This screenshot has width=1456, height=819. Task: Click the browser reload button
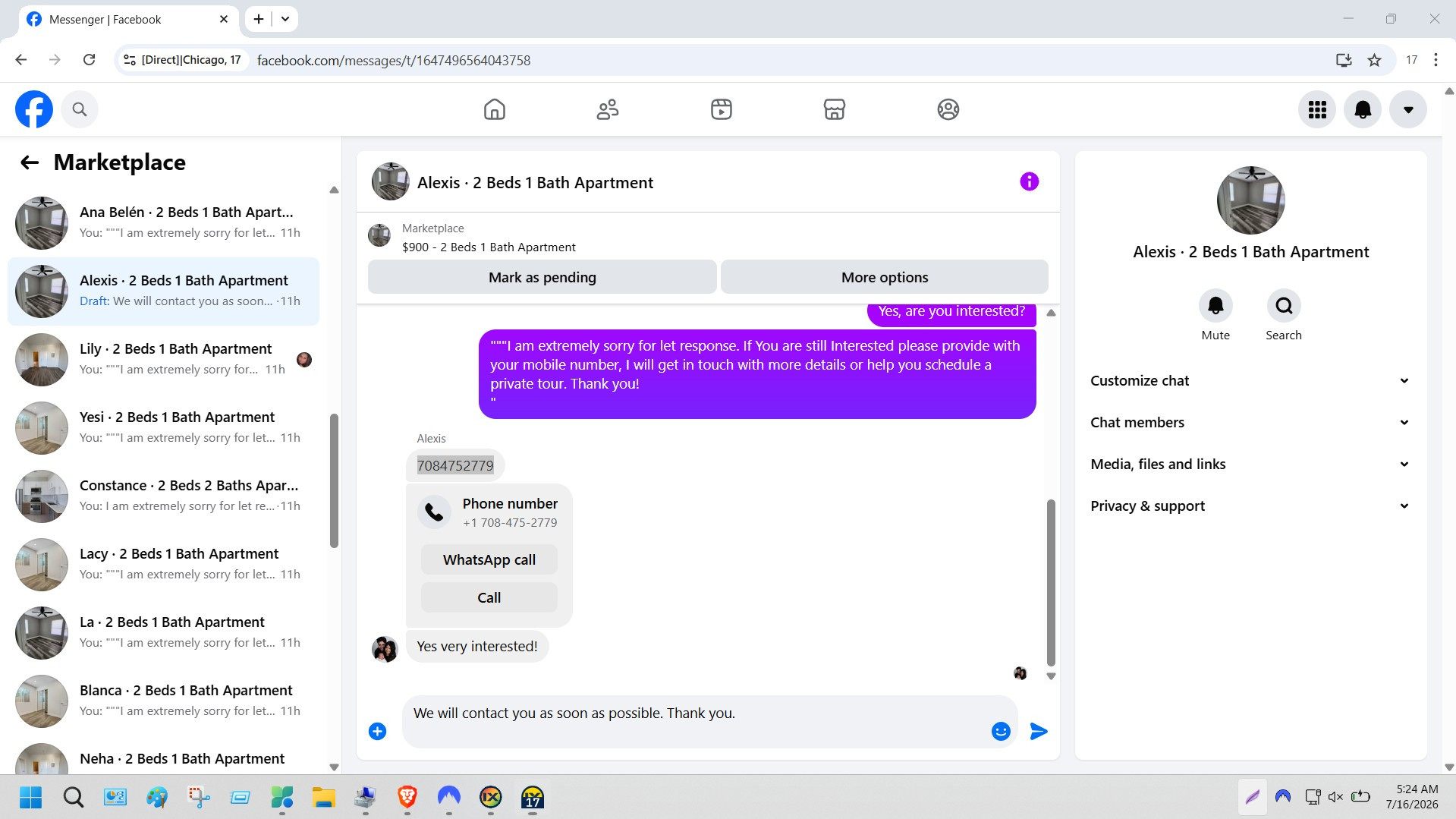pyautogui.click(x=90, y=60)
